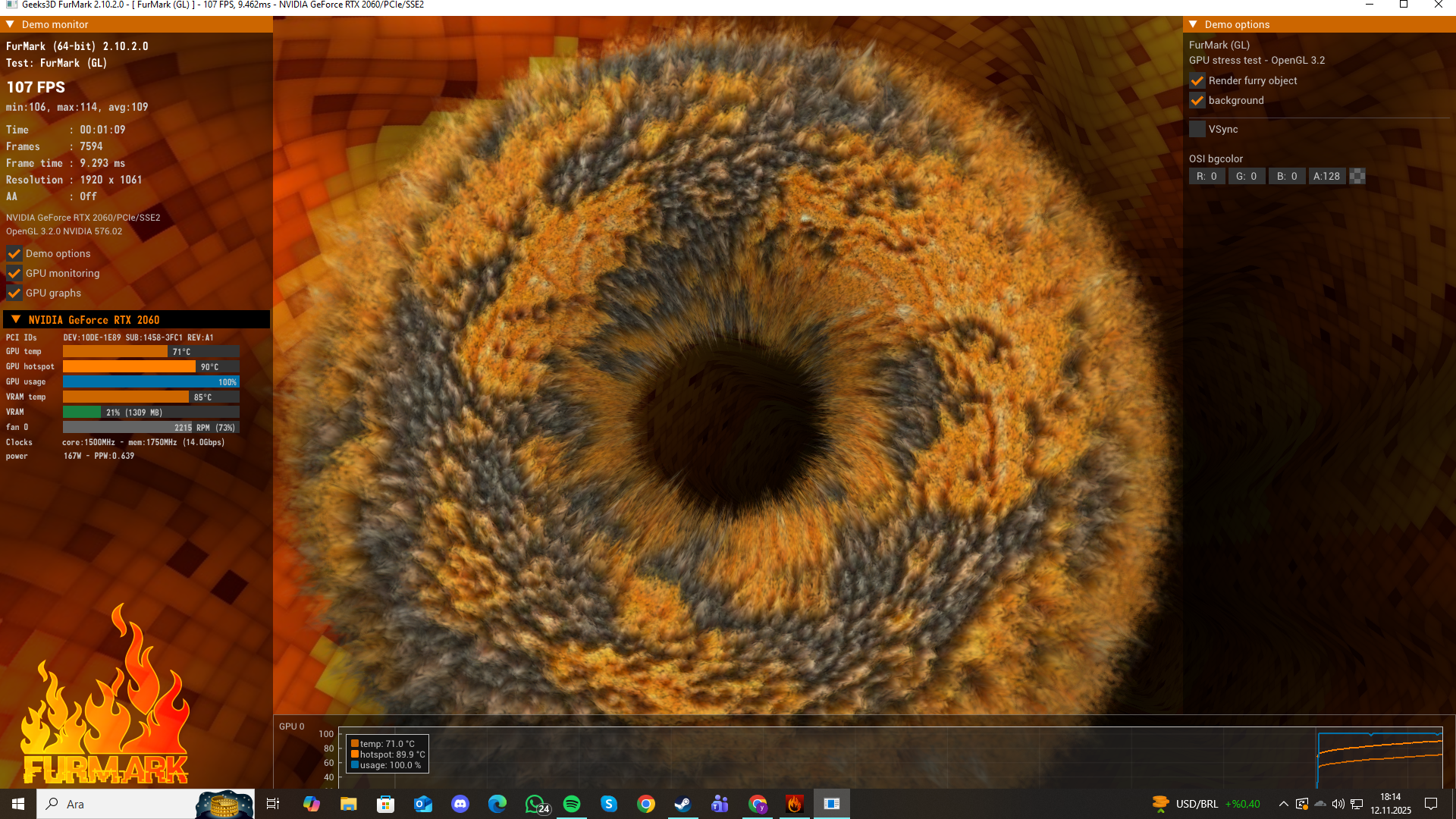1456x819 pixels.
Task: Open Steam from the taskbar
Action: (x=682, y=804)
